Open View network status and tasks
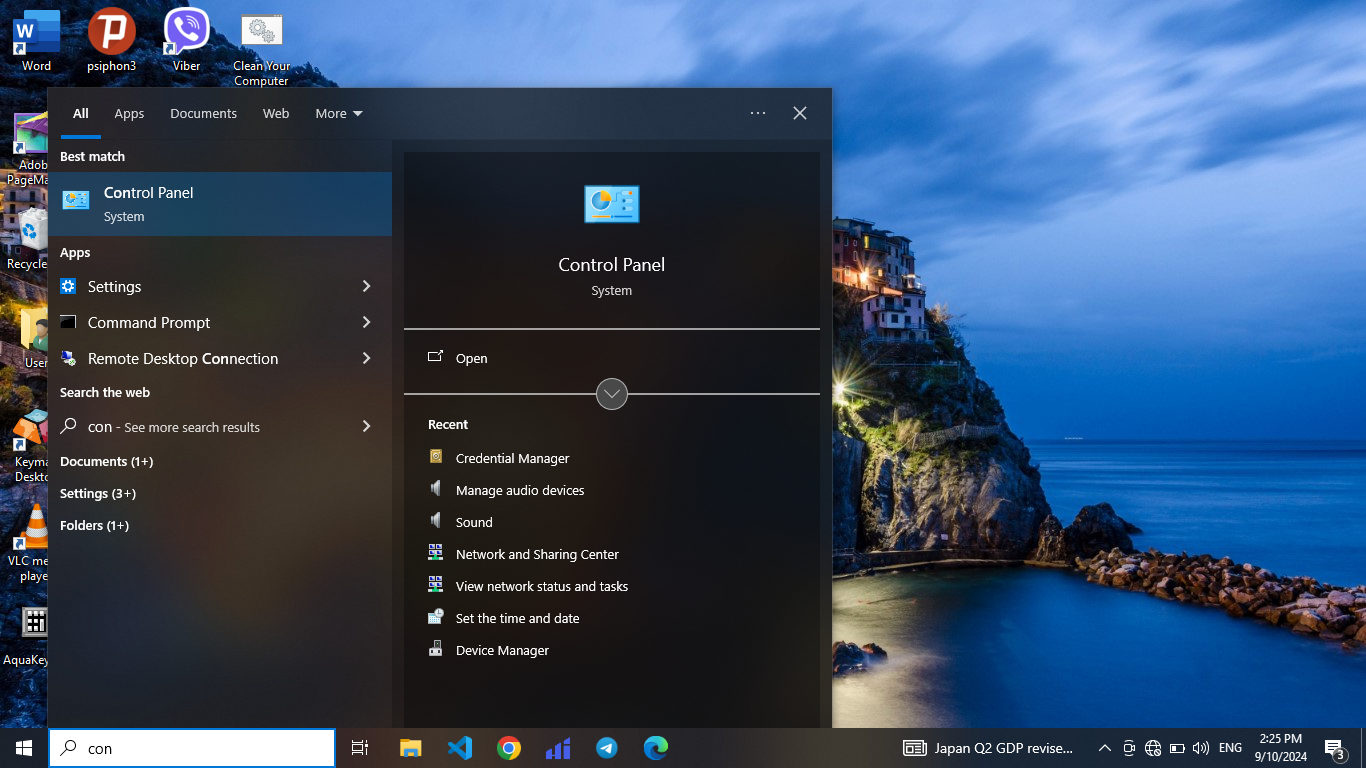Screen dimensions: 1366x768 point(542,586)
